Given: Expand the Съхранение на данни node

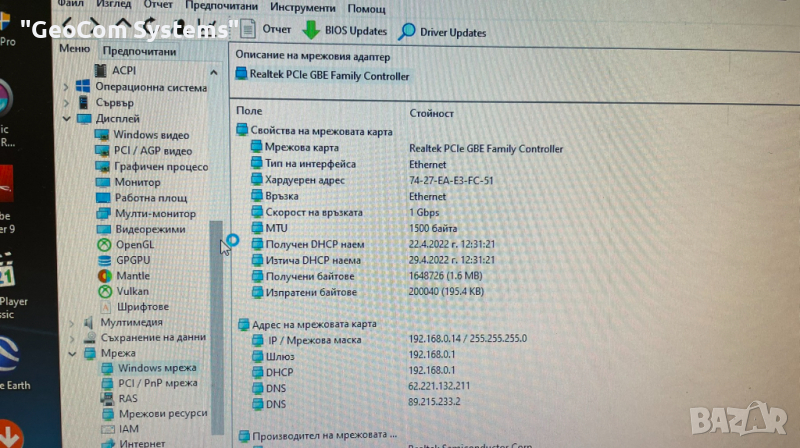Looking at the screenshot, I should click(70, 337).
